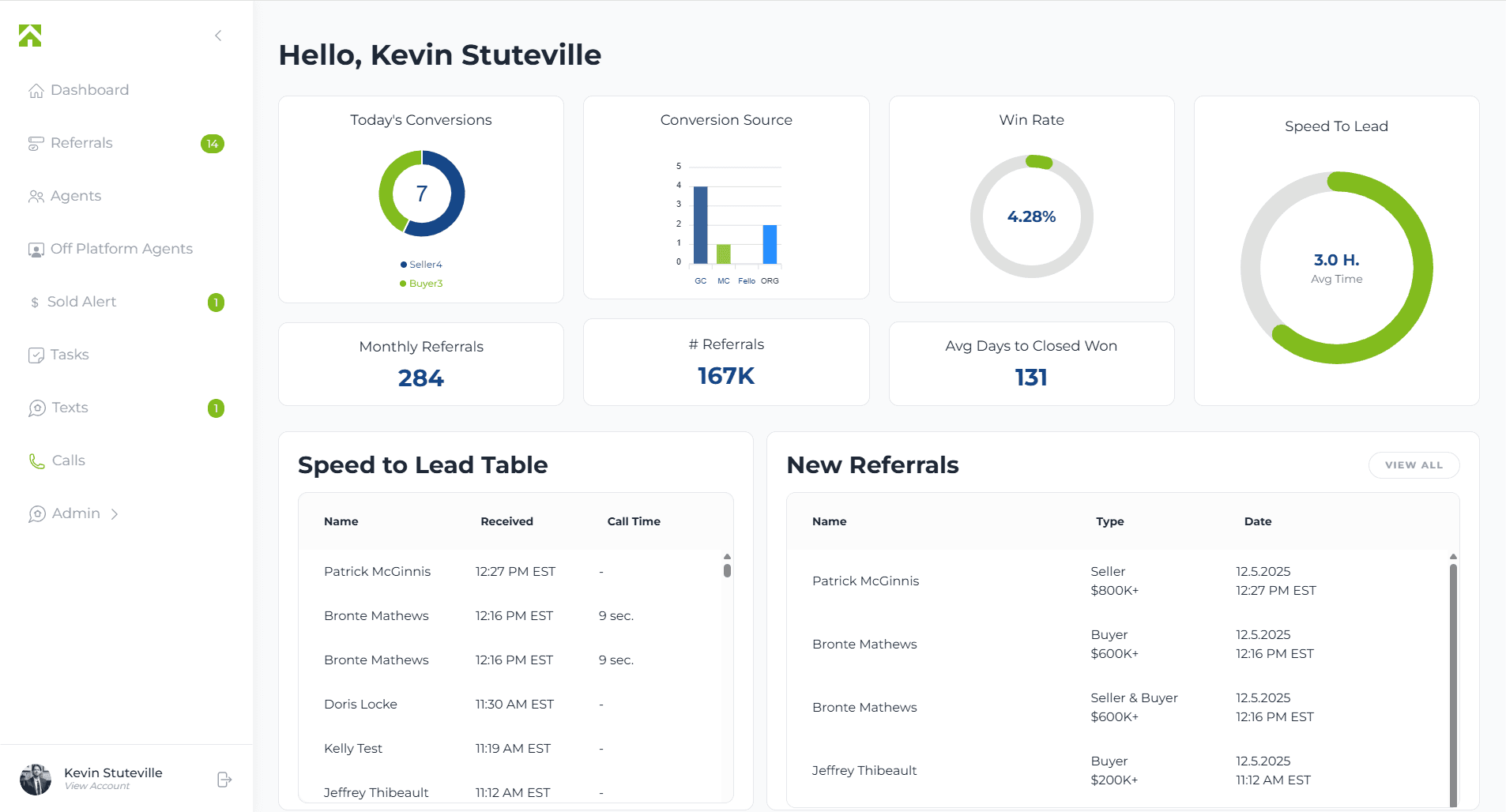Toggle the Buyer legend item in conversions chart
The height and width of the screenshot is (812, 1506).
(421, 284)
